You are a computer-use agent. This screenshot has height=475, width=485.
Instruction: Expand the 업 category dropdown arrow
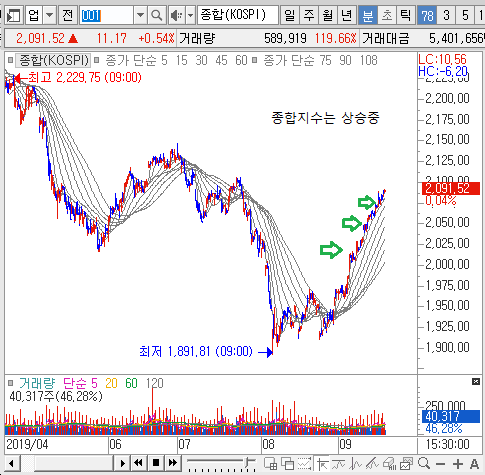(x=50, y=15)
